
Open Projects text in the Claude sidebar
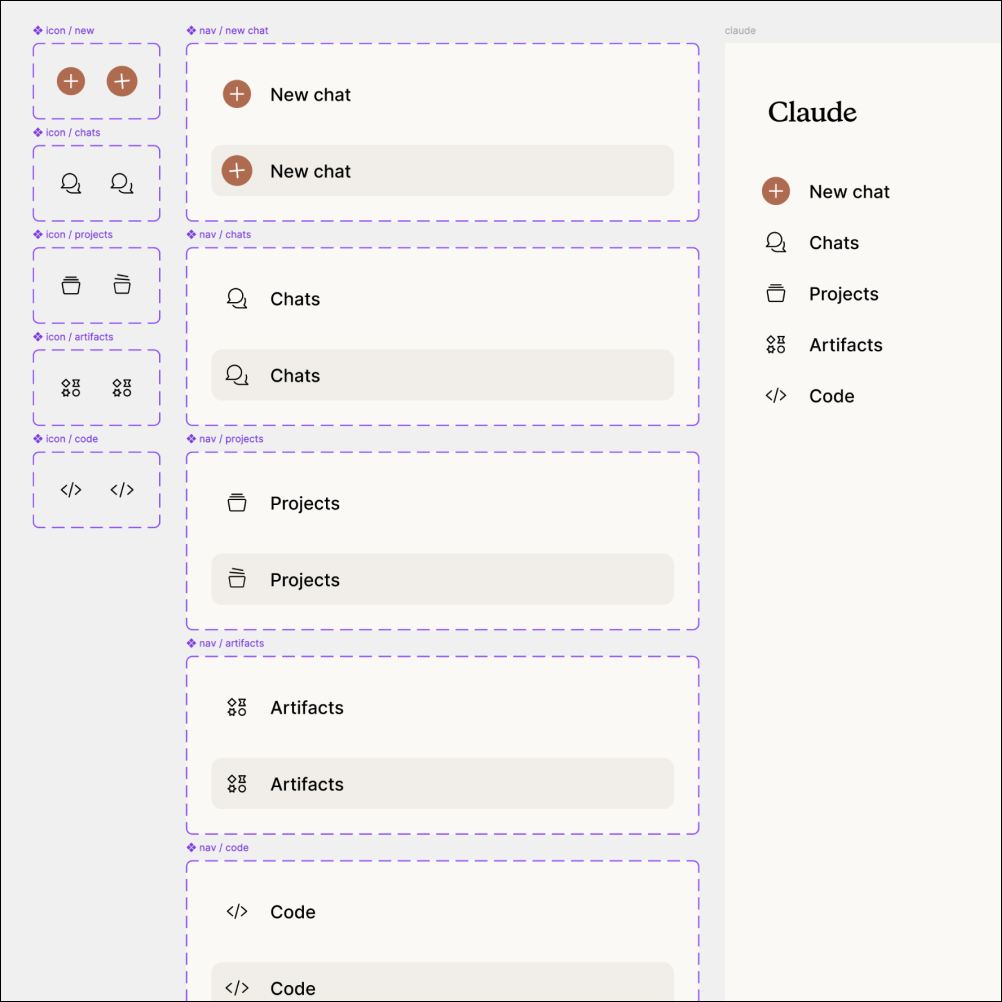click(844, 294)
